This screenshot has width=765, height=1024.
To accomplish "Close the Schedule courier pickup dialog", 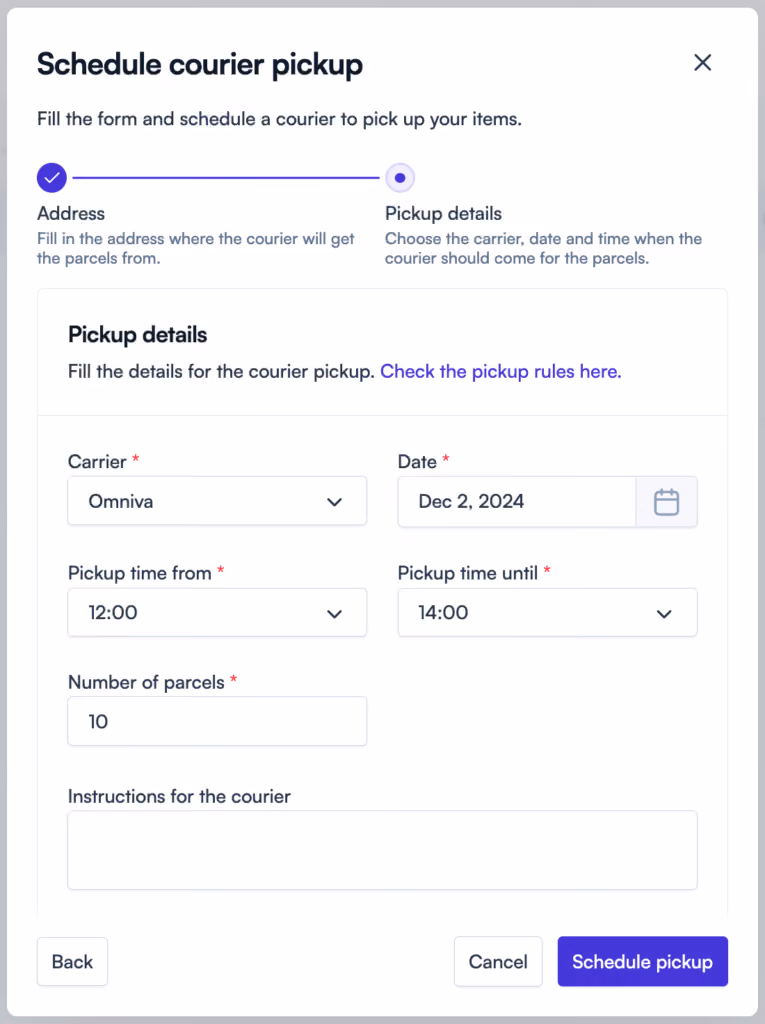I will tap(702, 63).
